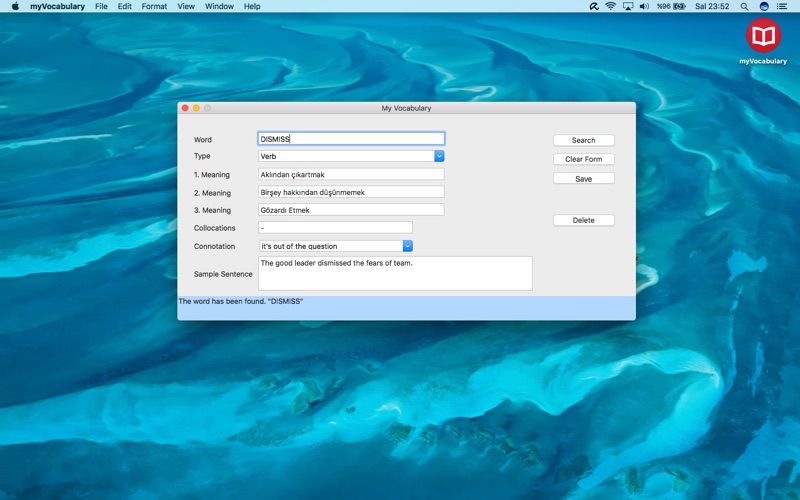
Task: Open the Edit menu
Action: point(124,6)
